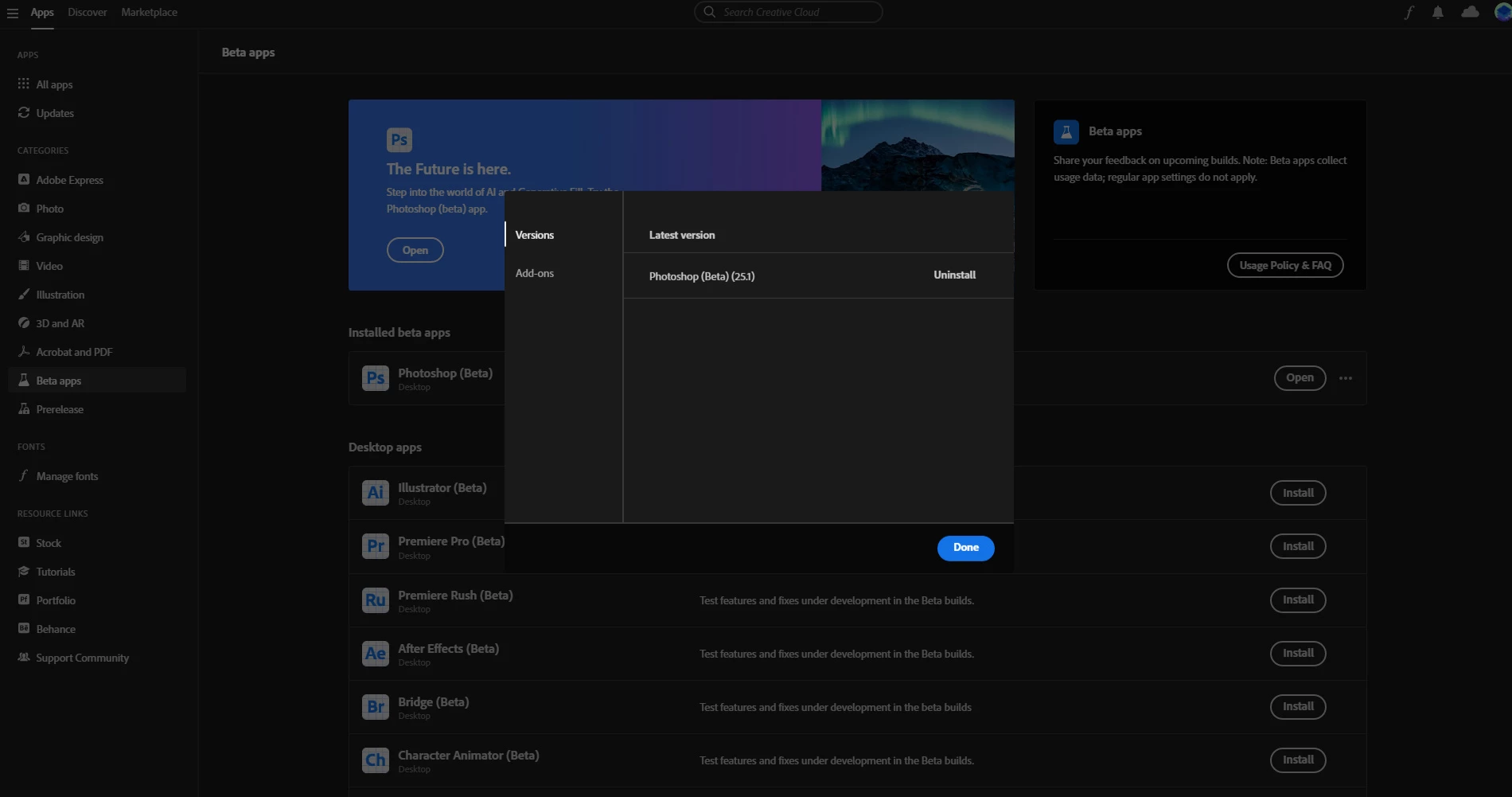Open cloud sync status icon

click(1471, 12)
